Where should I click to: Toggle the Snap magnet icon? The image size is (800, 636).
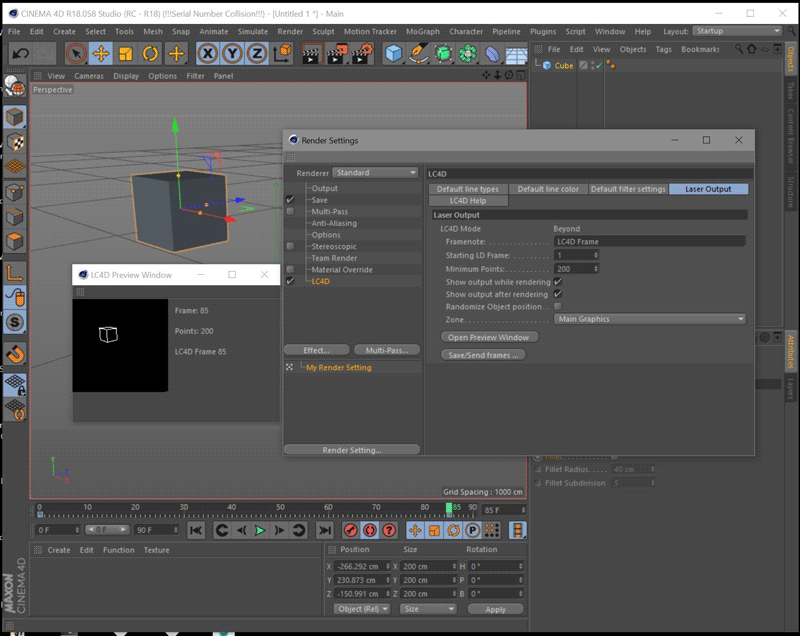tap(15, 353)
